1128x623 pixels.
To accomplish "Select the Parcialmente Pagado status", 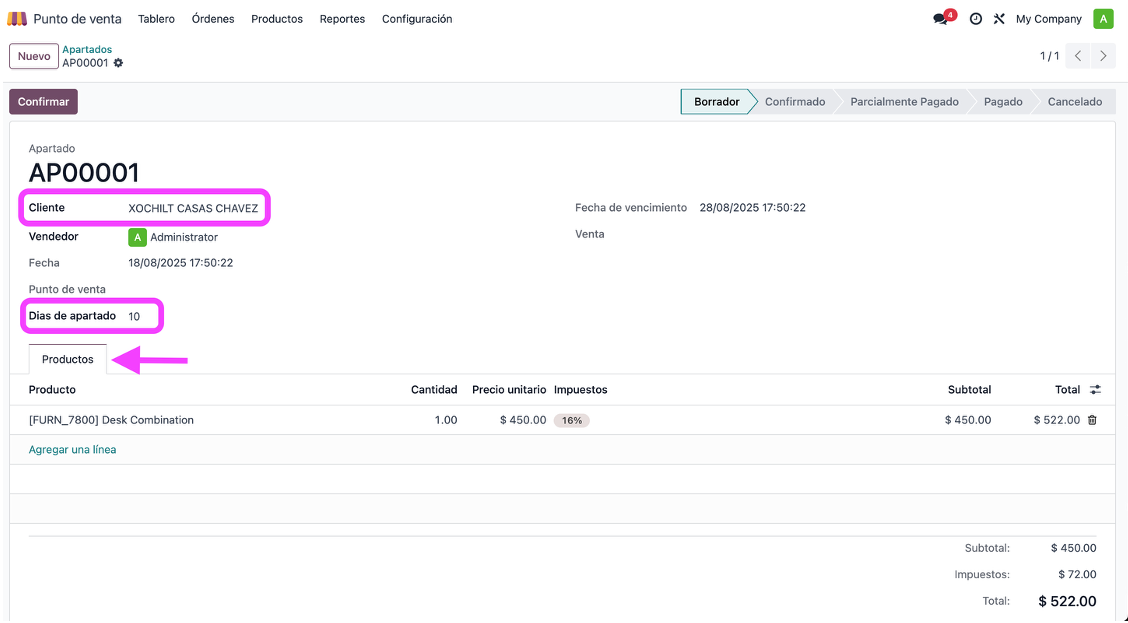I will [x=904, y=102].
